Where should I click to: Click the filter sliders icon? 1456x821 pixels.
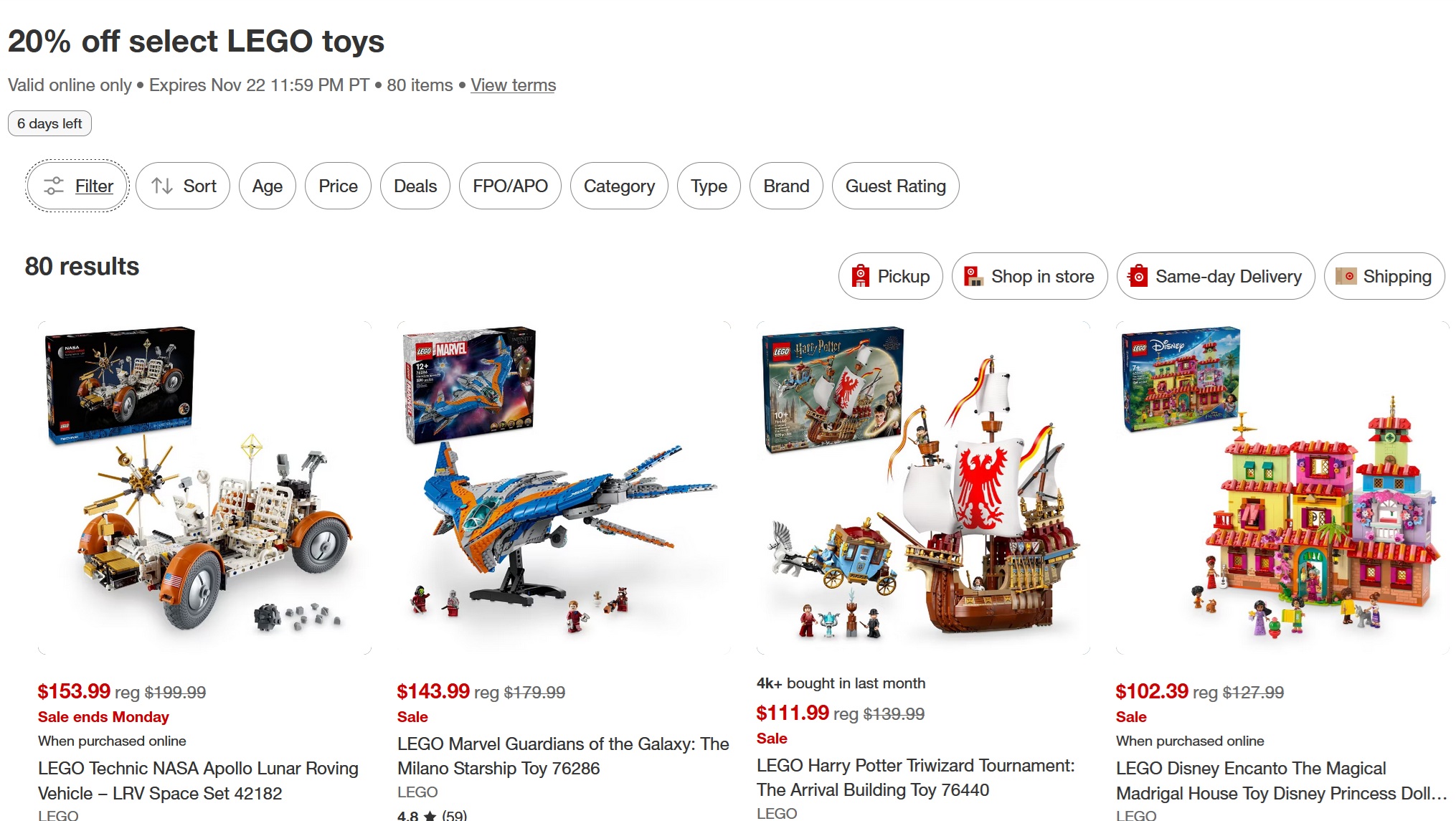pos(54,186)
